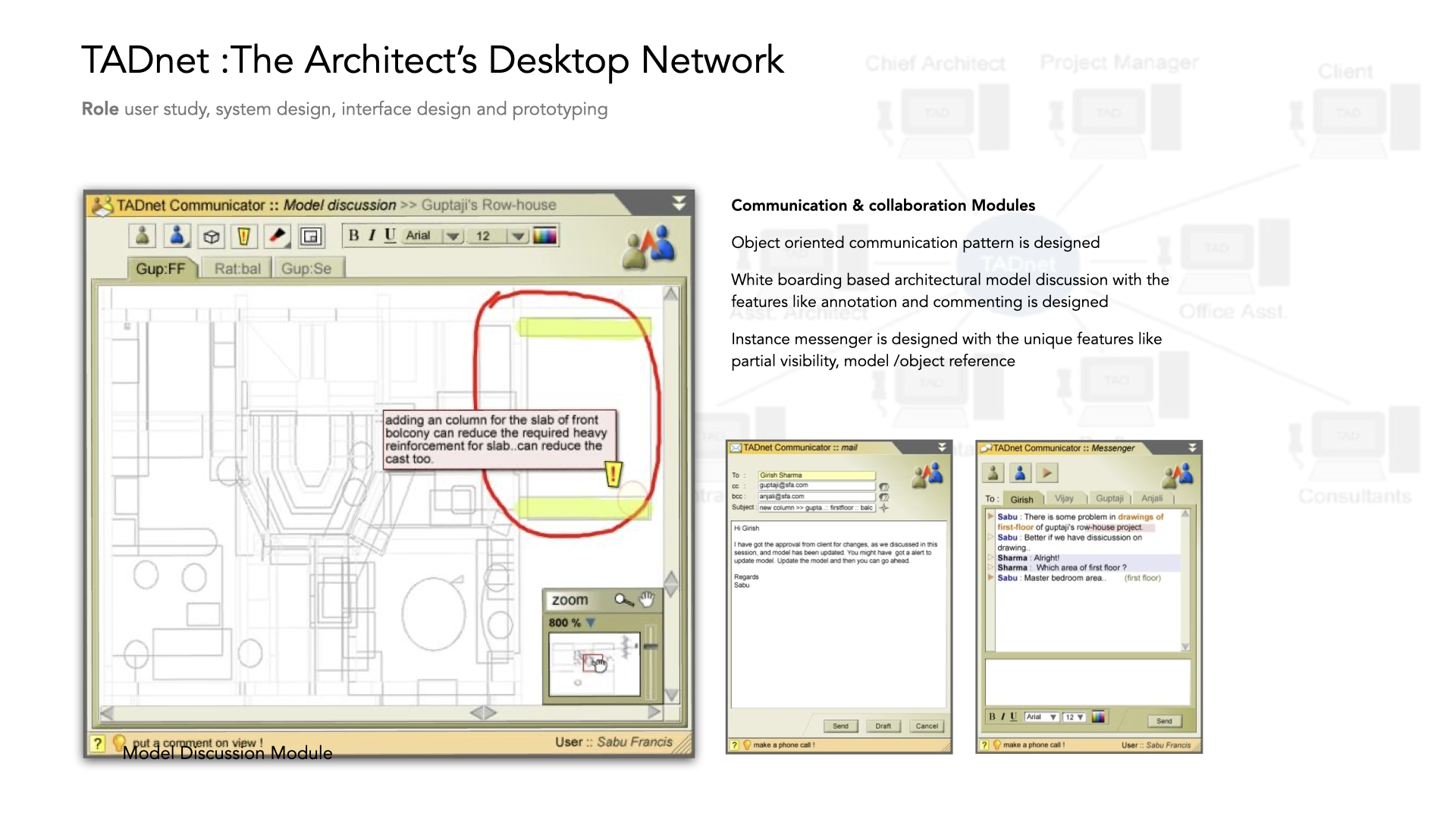Viewport: 1456px width, 819px height.
Task: Collapse the Model discussion window via double chevron
Action: [680, 202]
